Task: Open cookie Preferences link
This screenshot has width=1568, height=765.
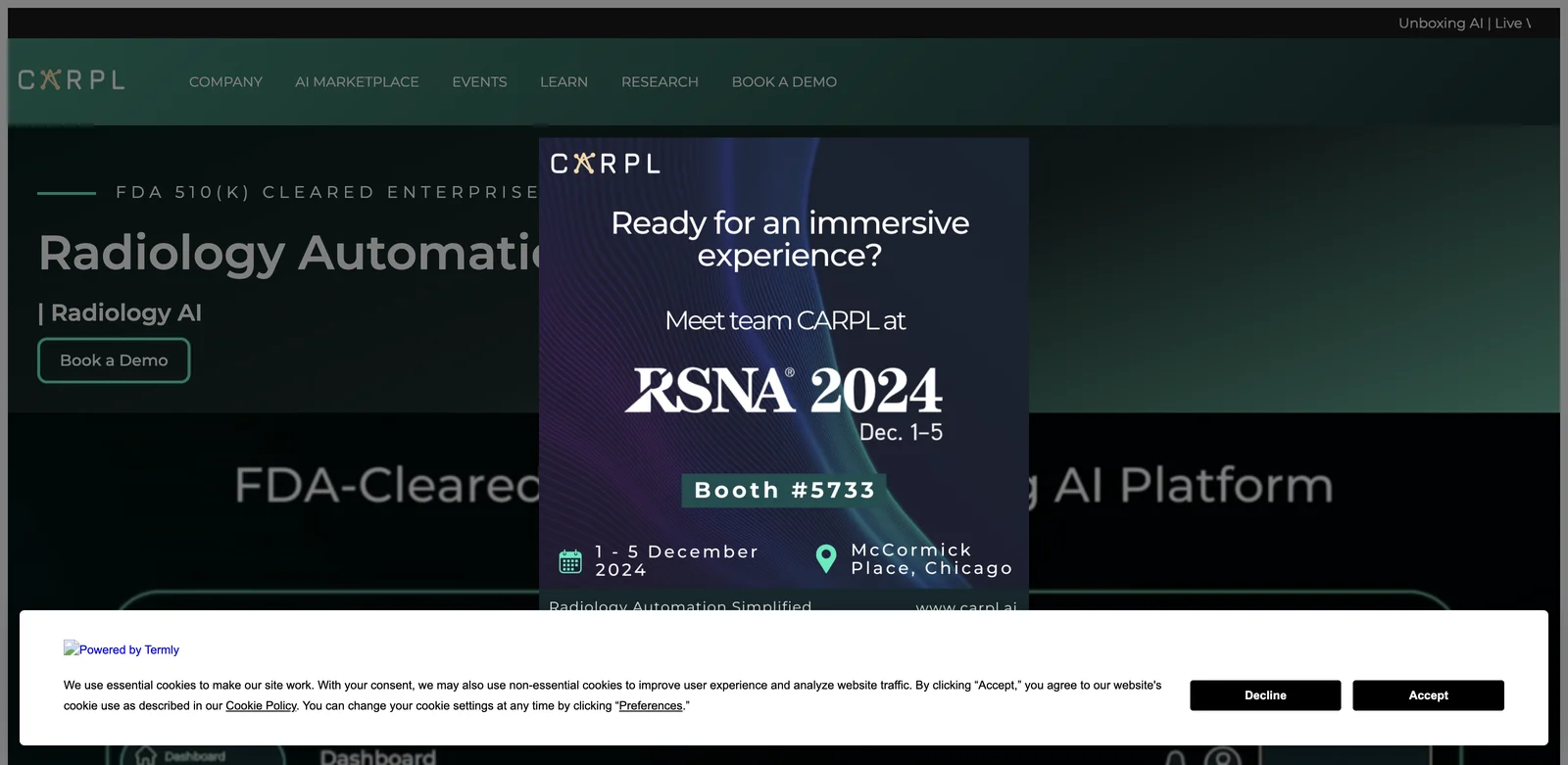Action: (651, 706)
